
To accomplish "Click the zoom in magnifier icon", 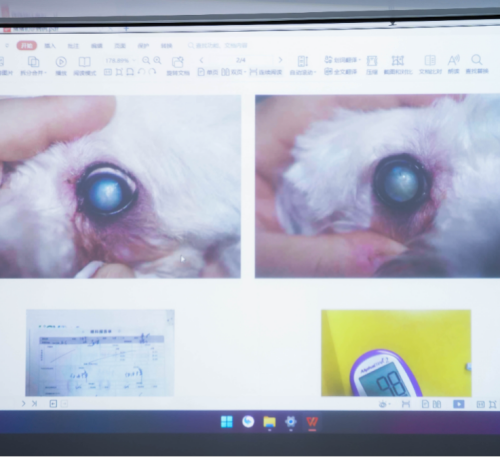I will click(157, 60).
